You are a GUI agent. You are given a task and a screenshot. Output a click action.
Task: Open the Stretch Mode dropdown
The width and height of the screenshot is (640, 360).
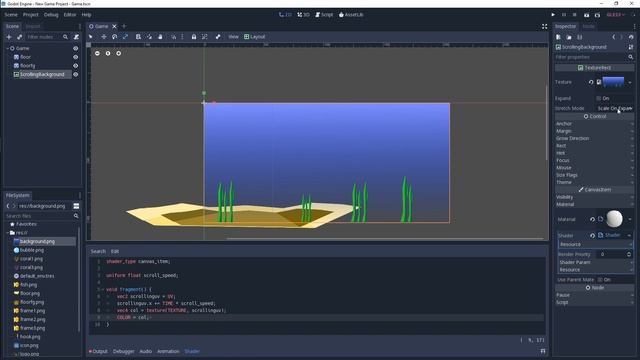click(615, 108)
